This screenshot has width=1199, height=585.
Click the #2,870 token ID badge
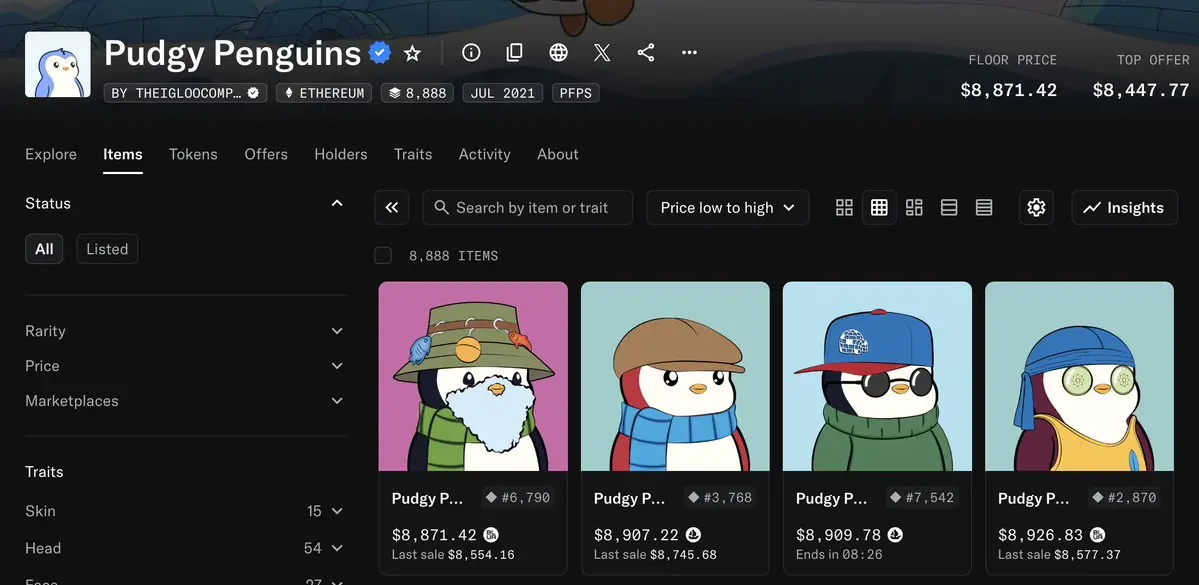click(x=1123, y=498)
